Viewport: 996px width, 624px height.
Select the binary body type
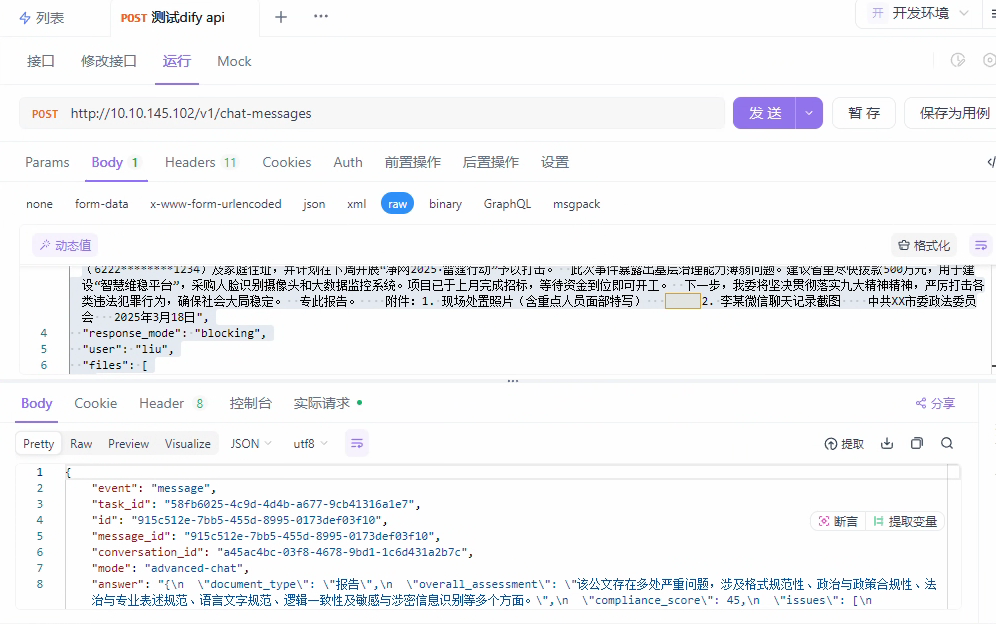(x=445, y=203)
